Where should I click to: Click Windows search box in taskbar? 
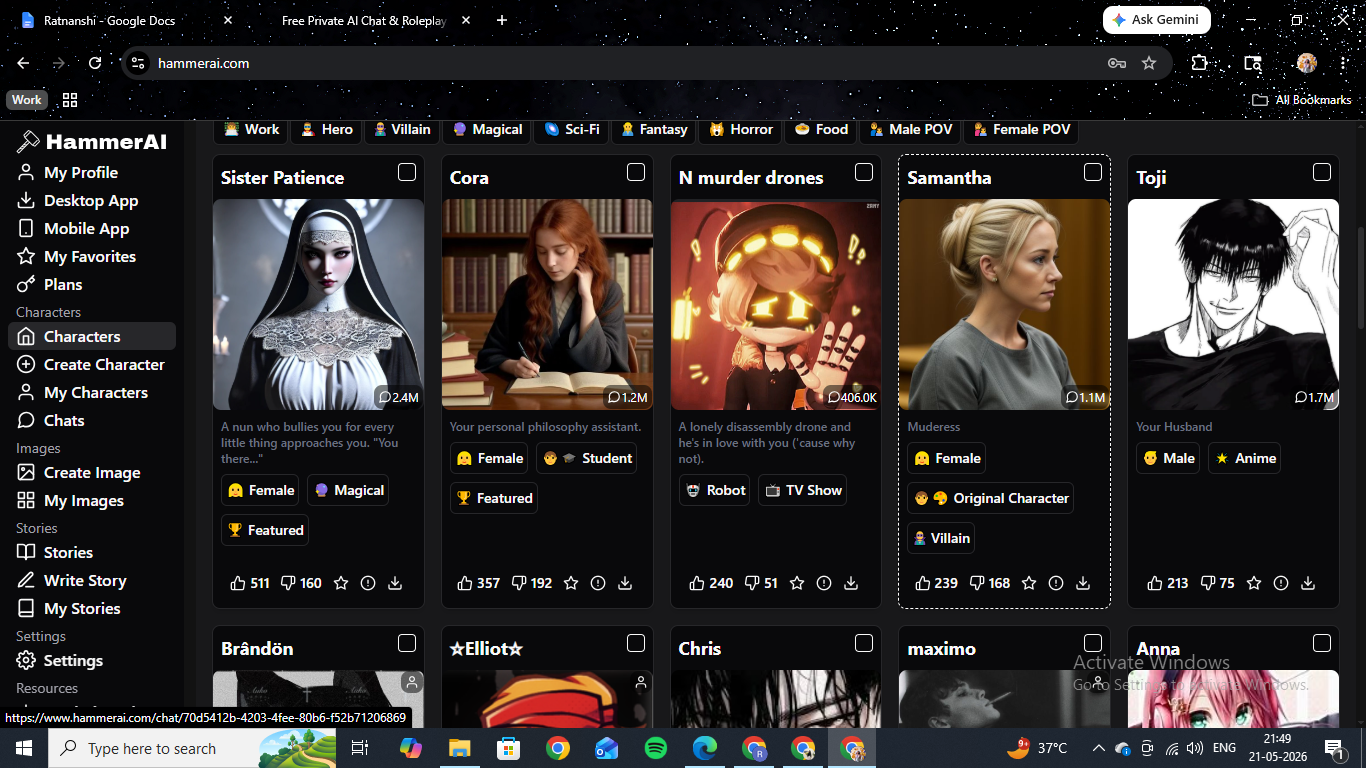pyautogui.click(x=193, y=748)
